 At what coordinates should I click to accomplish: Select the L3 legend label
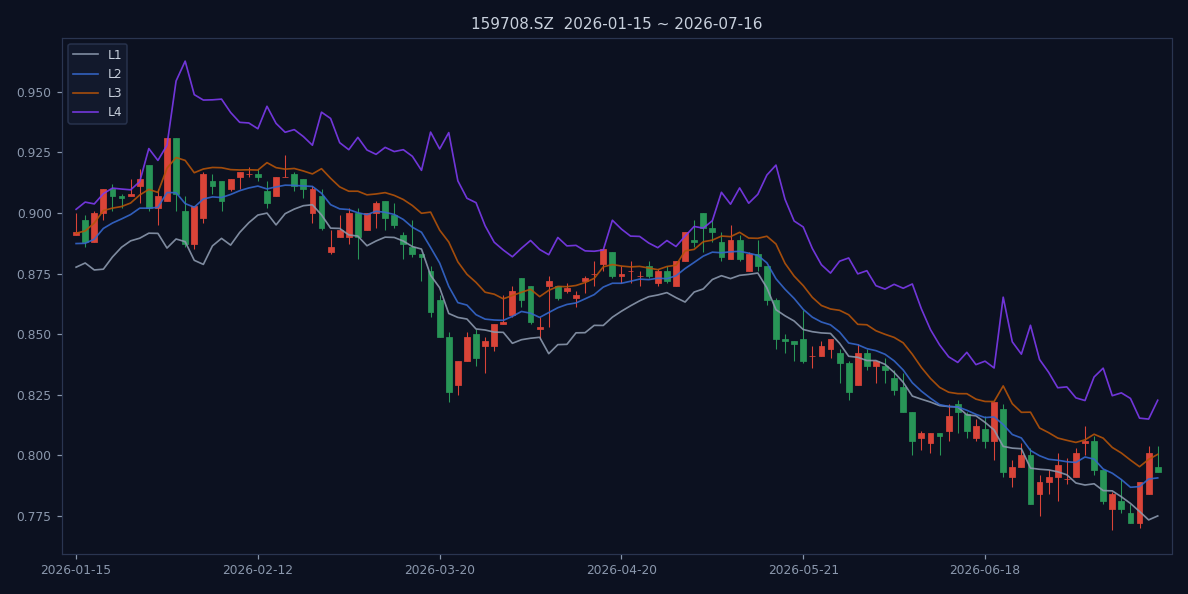pyautogui.click(x=114, y=92)
